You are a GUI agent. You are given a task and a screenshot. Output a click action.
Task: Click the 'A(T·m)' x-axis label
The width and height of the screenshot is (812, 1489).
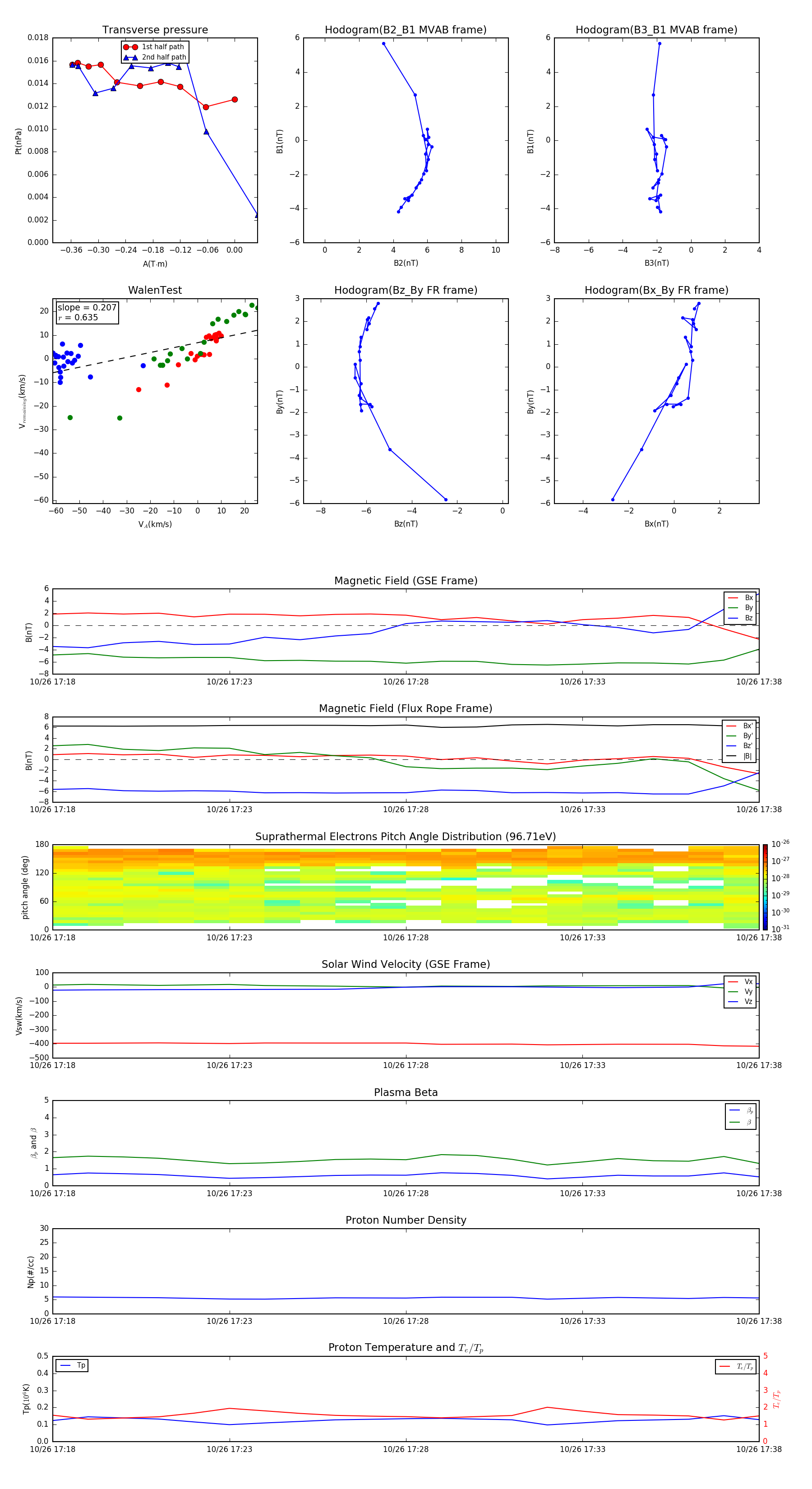pos(155,264)
